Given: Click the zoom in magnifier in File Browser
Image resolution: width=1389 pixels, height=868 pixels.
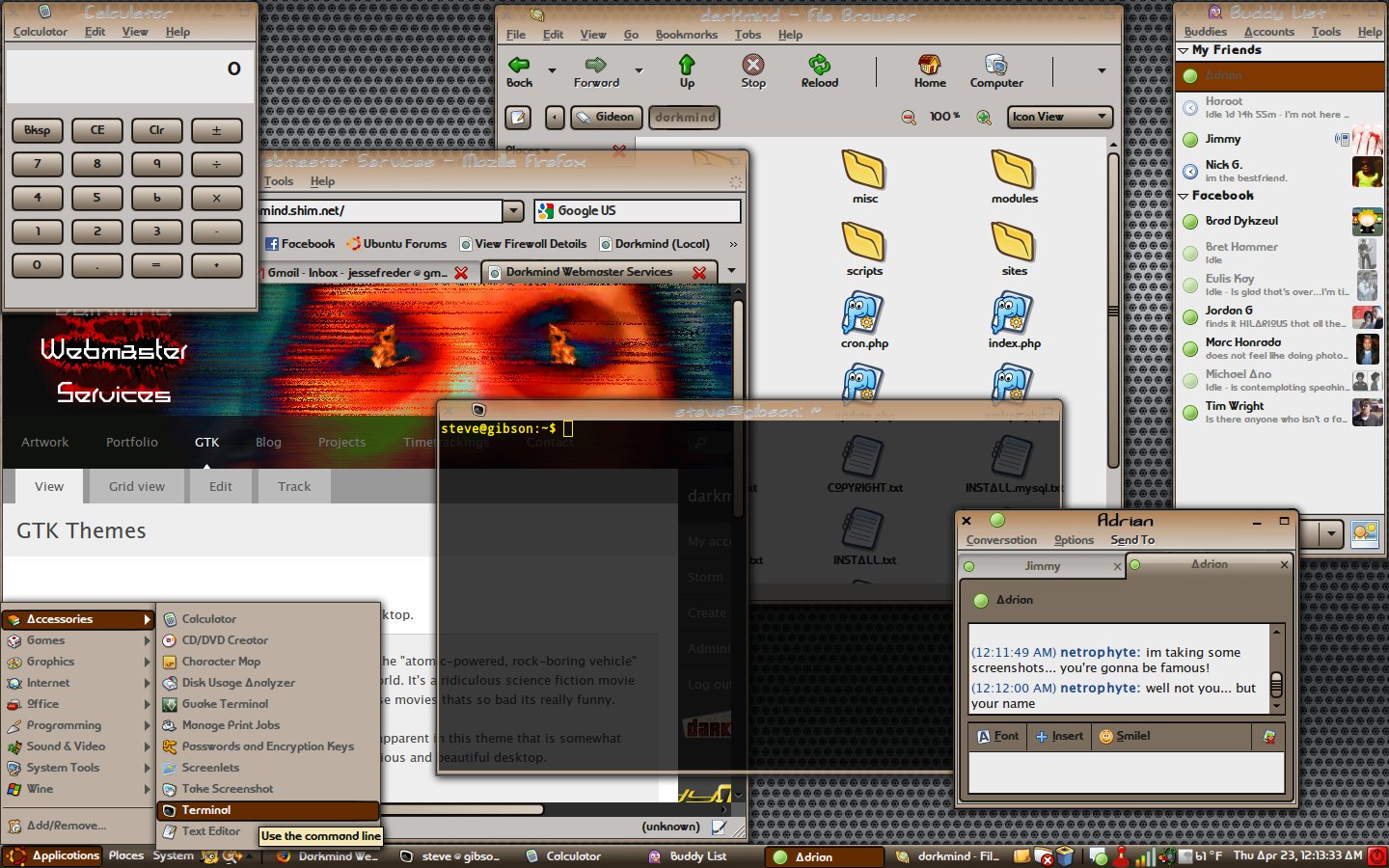Looking at the screenshot, I should [x=984, y=118].
